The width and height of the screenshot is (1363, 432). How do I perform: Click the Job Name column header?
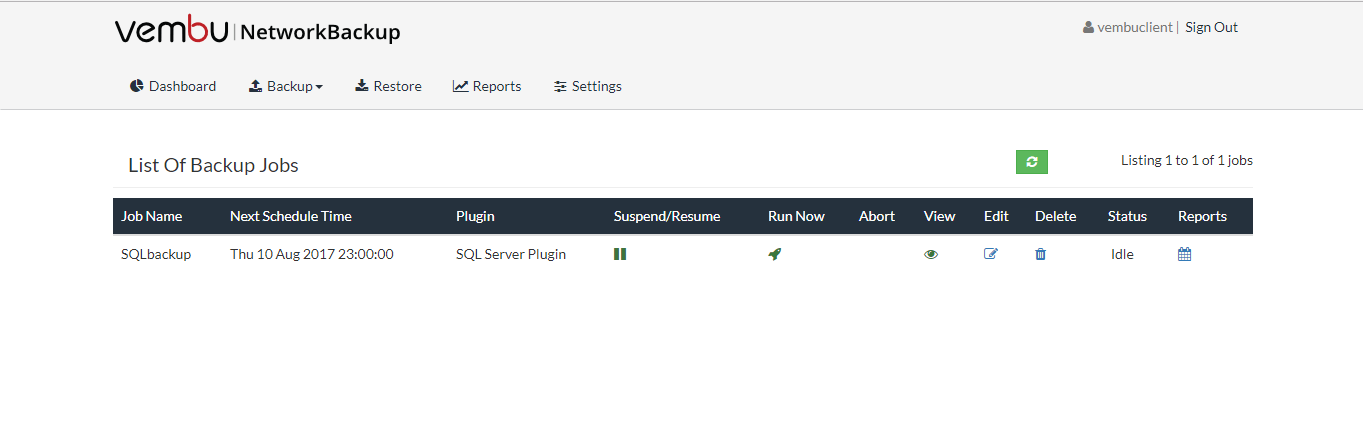point(152,216)
